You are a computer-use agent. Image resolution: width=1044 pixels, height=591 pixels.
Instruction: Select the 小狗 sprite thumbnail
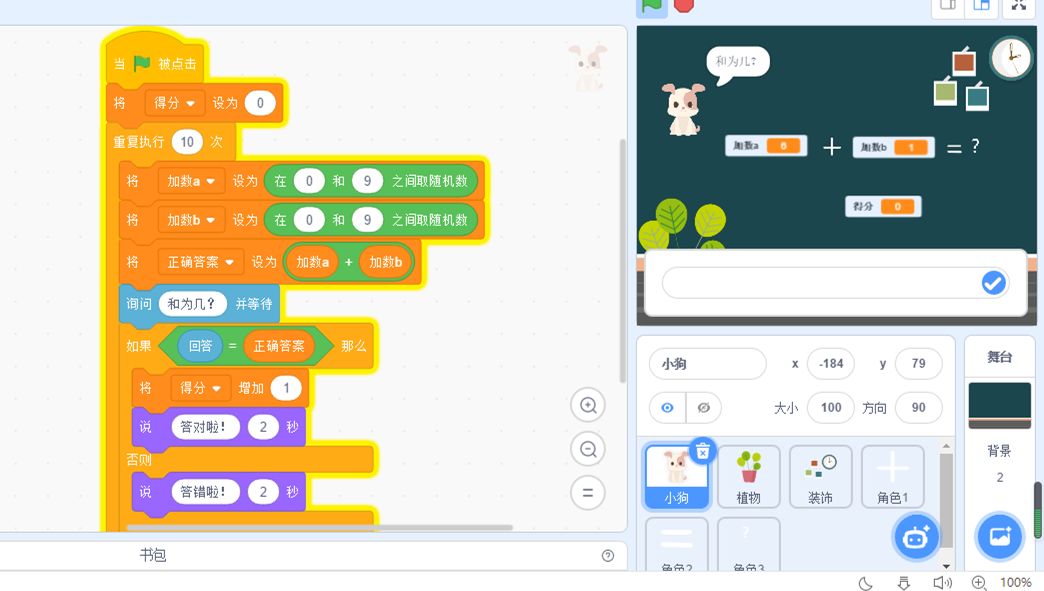[x=676, y=477]
